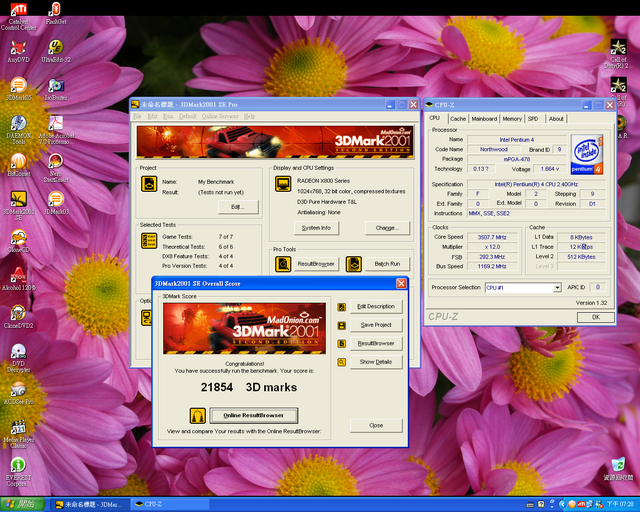The height and width of the screenshot is (512, 640).
Task: Click the Online ResultBrowser button
Action: coord(253,416)
